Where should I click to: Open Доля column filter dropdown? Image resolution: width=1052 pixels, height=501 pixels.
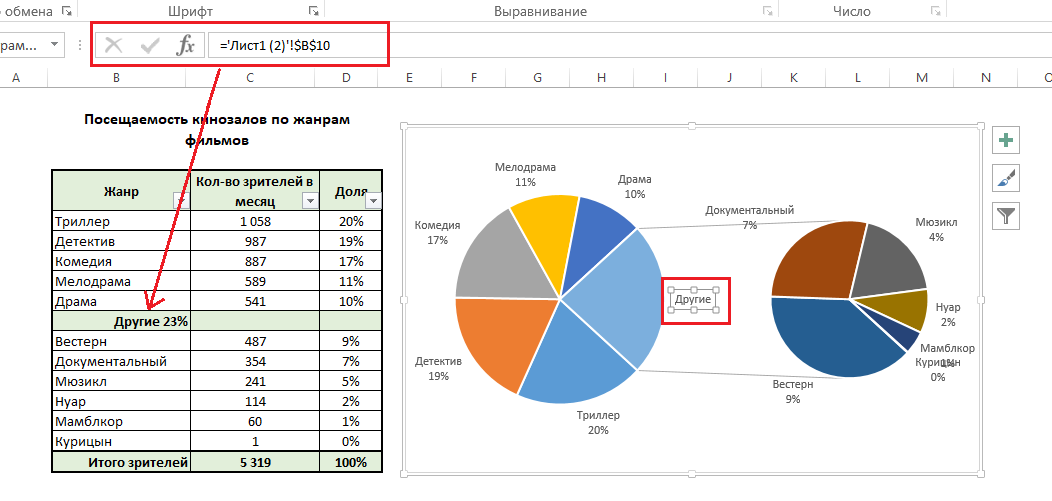pyautogui.click(x=374, y=201)
